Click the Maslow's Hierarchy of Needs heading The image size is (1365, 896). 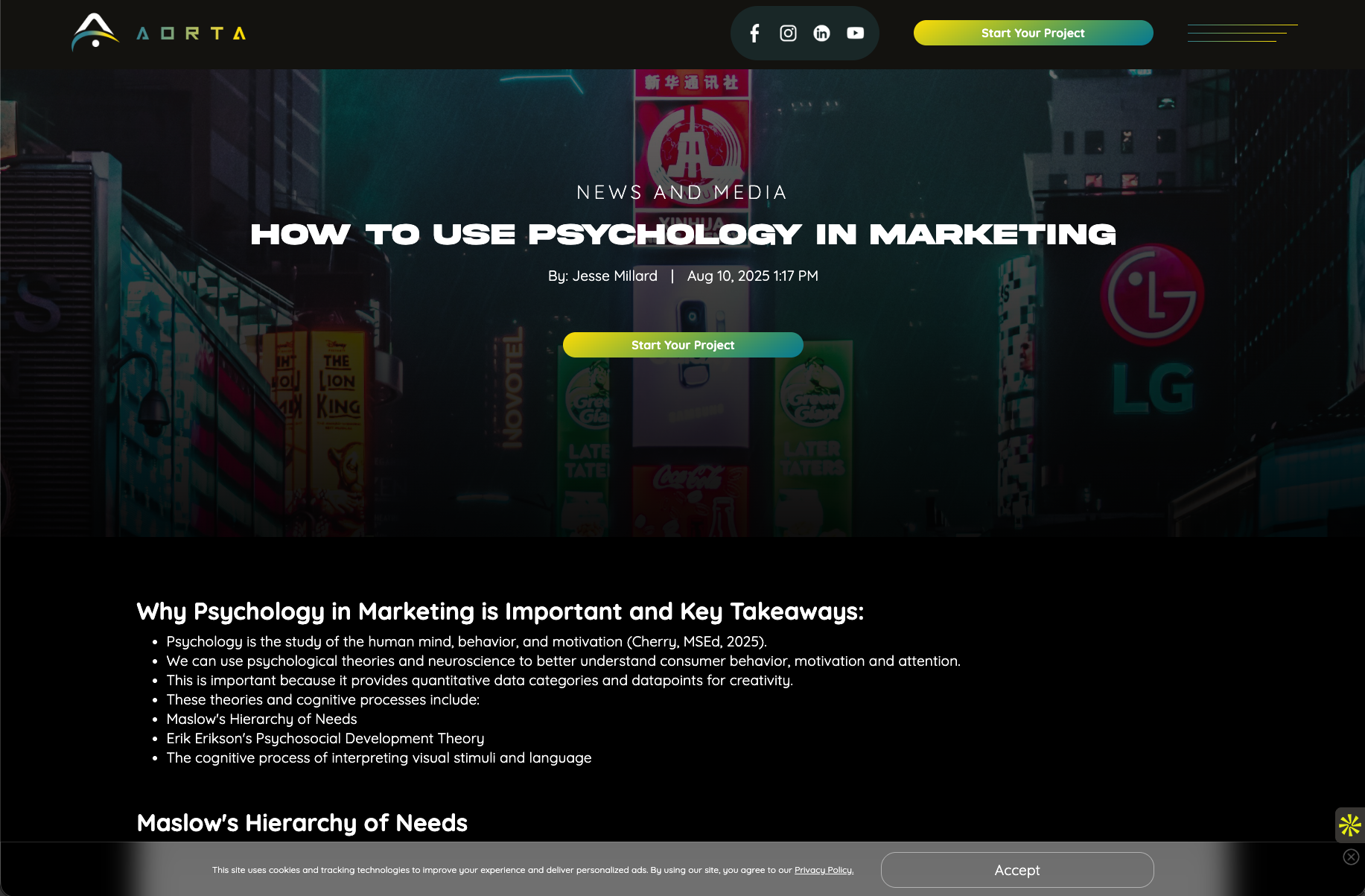point(302,823)
